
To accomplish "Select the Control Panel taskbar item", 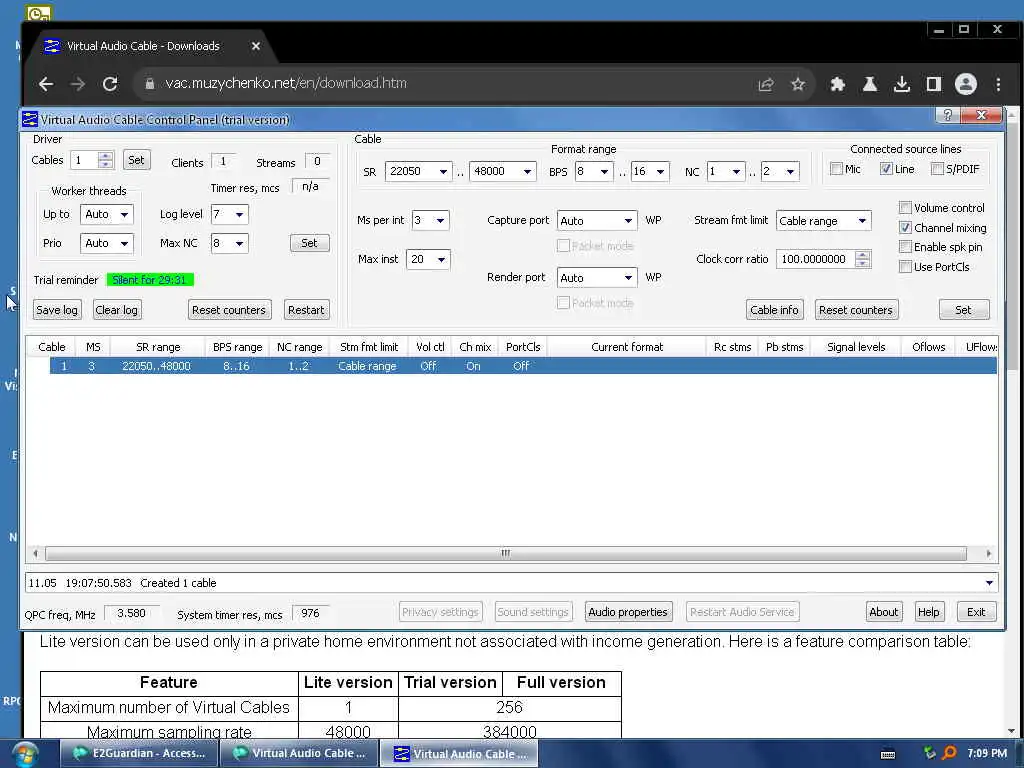I will point(460,754).
